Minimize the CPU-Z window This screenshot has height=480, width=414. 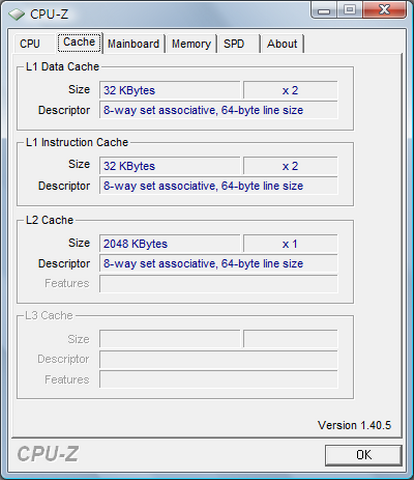point(323,10)
